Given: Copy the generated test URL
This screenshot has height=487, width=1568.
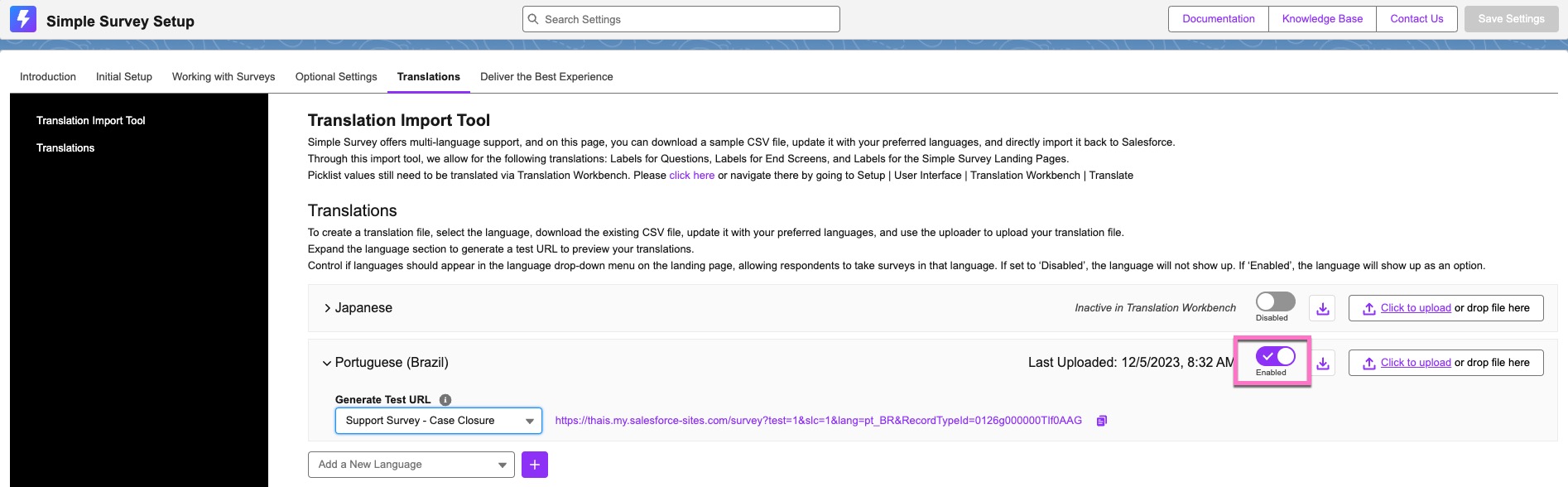Looking at the screenshot, I should click(1102, 421).
